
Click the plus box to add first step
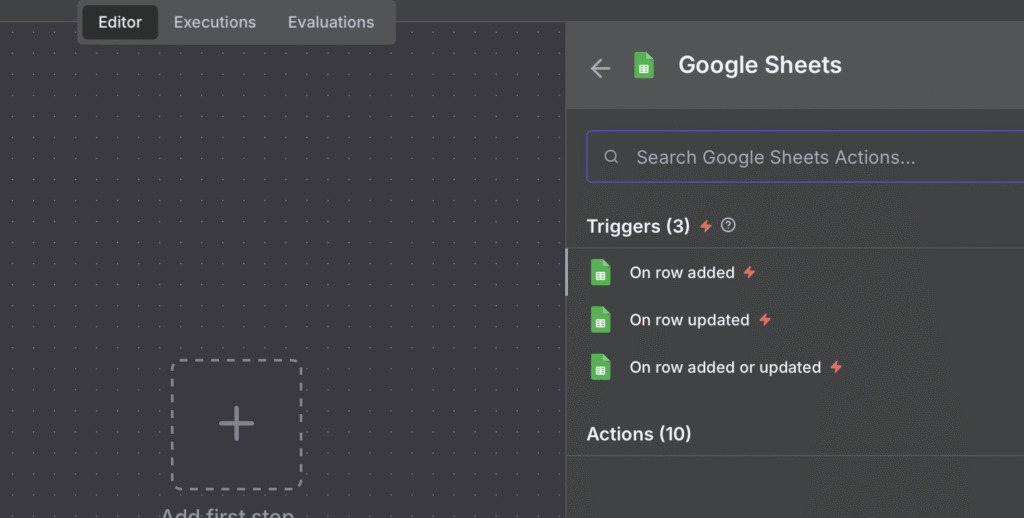click(x=236, y=424)
